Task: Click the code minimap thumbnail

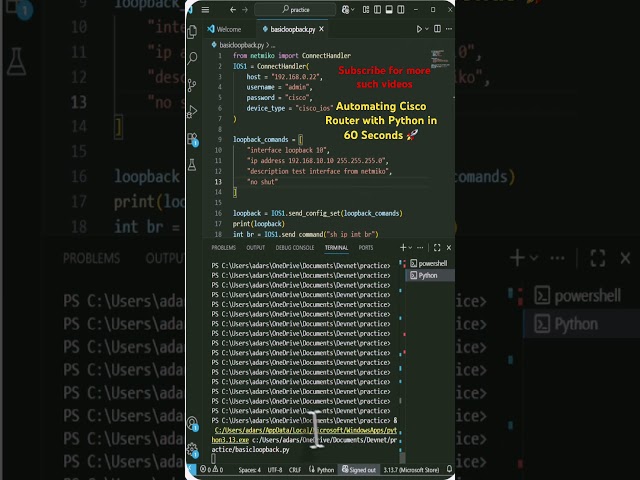Action: pos(440,59)
